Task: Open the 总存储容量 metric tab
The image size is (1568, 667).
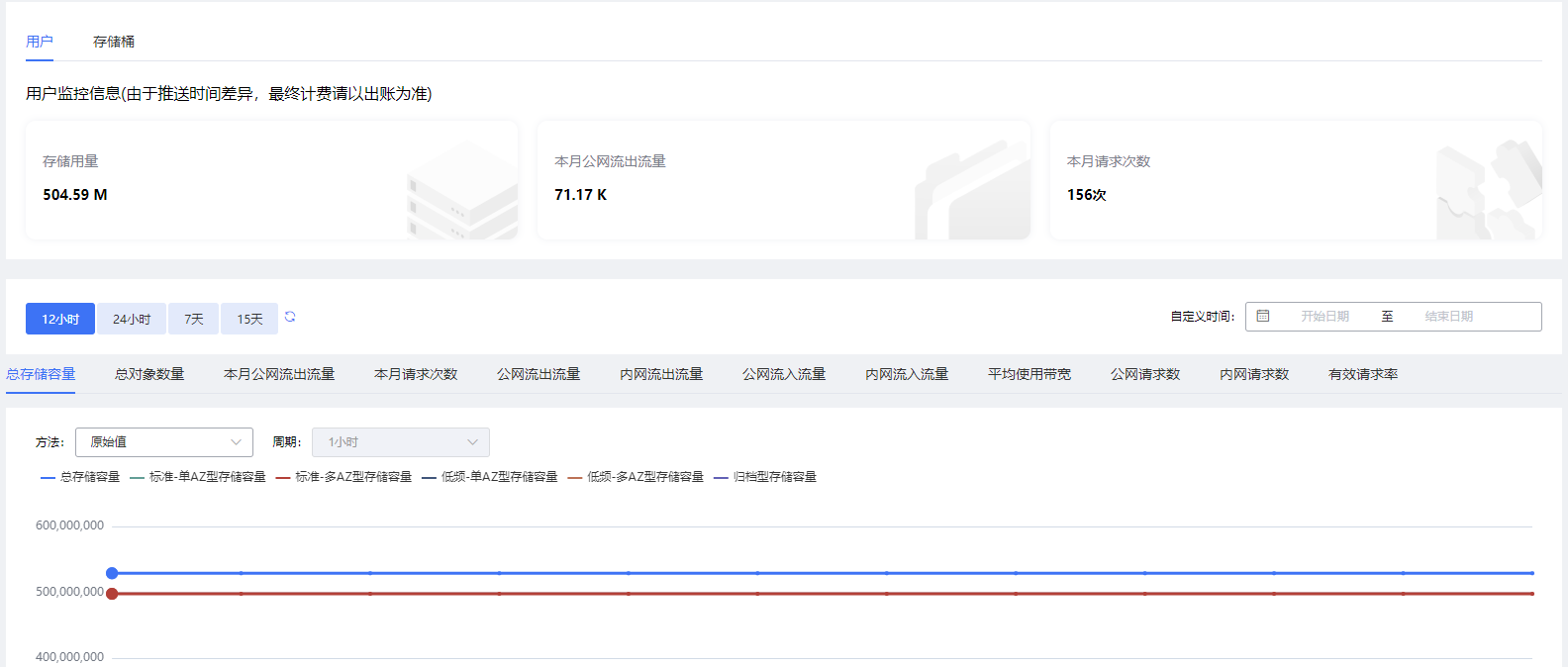Action: point(41,374)
